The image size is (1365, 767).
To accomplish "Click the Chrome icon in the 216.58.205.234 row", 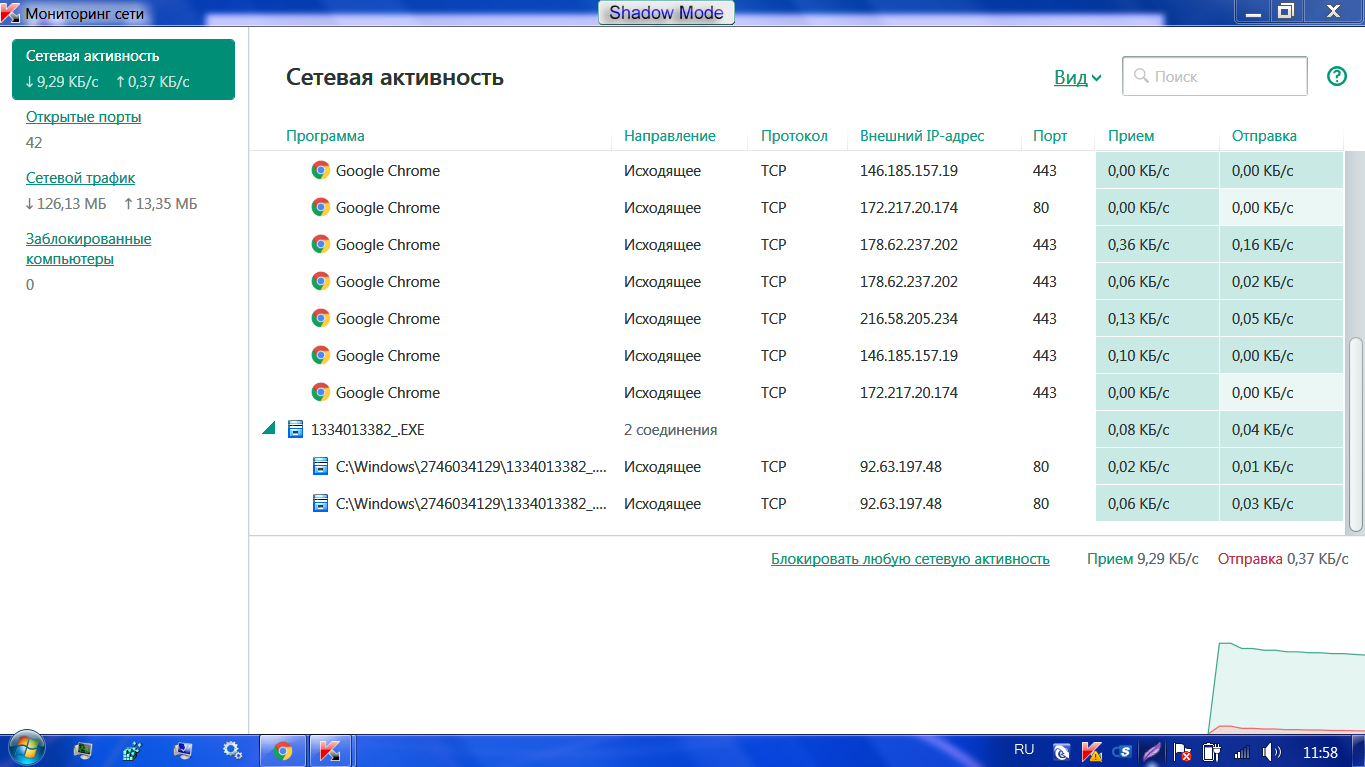I will click(x=320, y=318).
